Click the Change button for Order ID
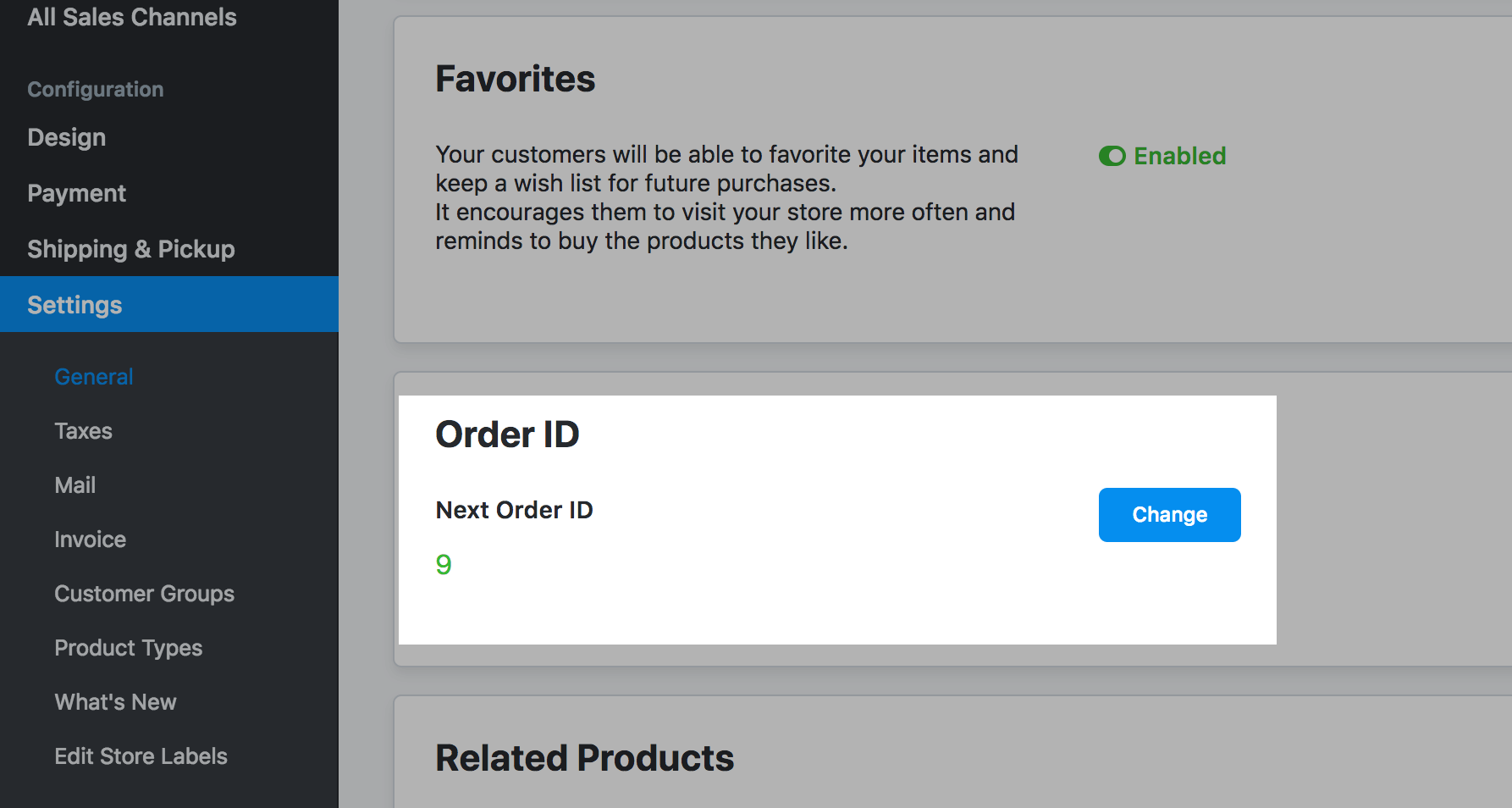 click(x=1169, y=515)
